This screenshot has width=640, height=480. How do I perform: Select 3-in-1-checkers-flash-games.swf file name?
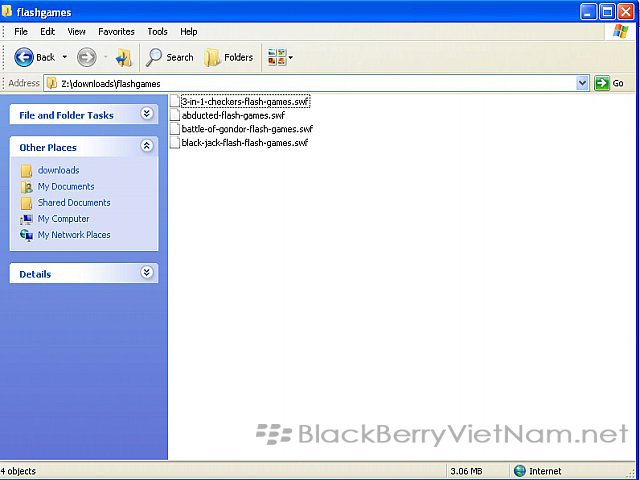245,101
